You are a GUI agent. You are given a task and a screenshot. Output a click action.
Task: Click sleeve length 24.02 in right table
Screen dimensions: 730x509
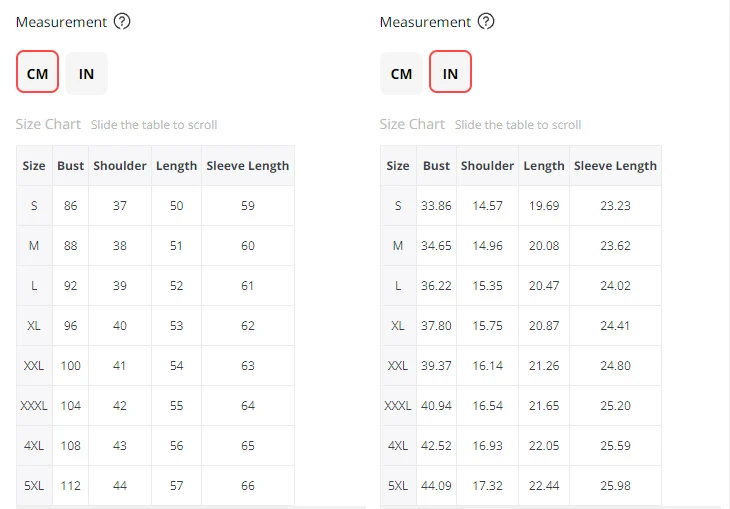pos(615,286)
